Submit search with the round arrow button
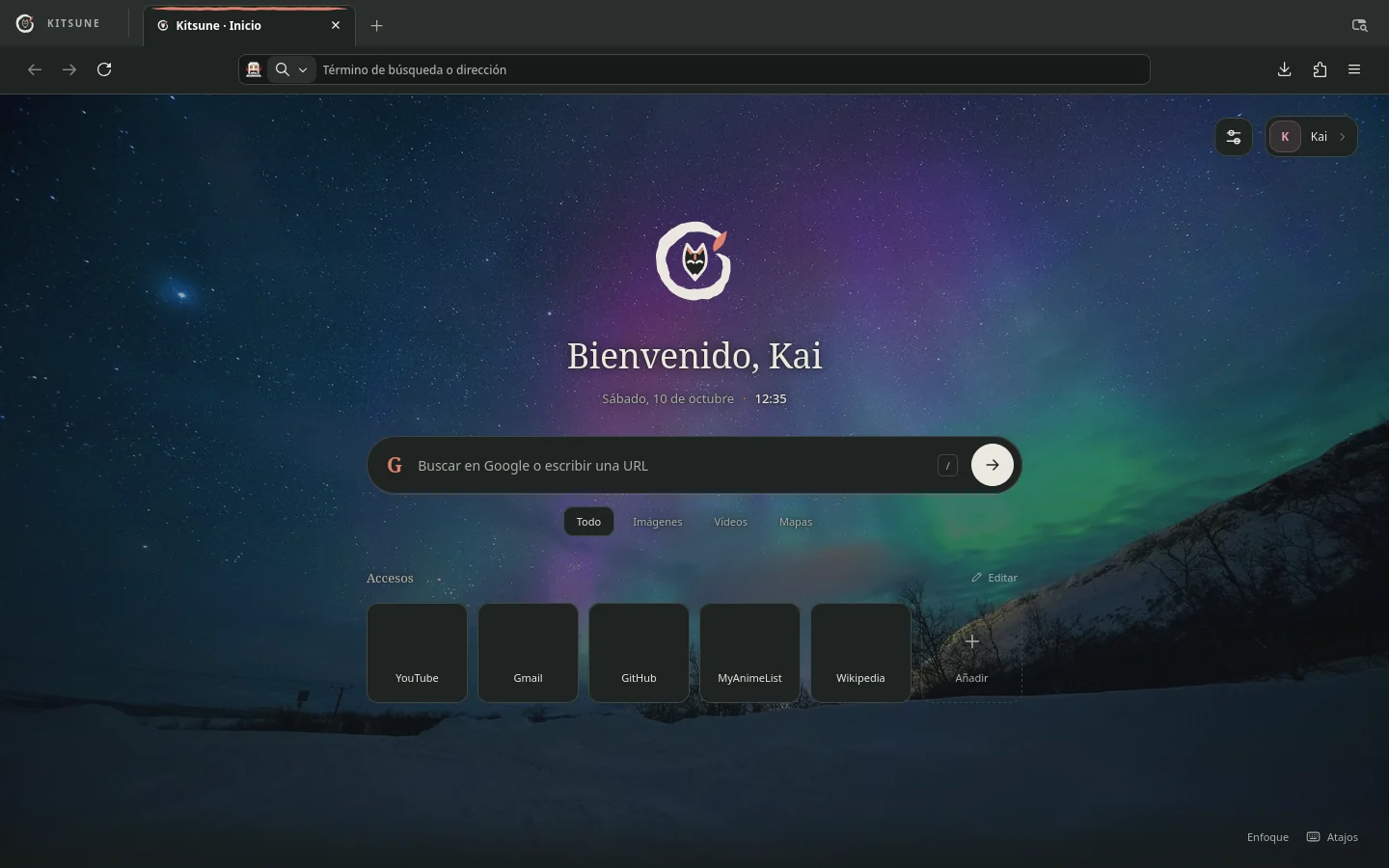The image size is (1389, 868). tap(993, 465)
